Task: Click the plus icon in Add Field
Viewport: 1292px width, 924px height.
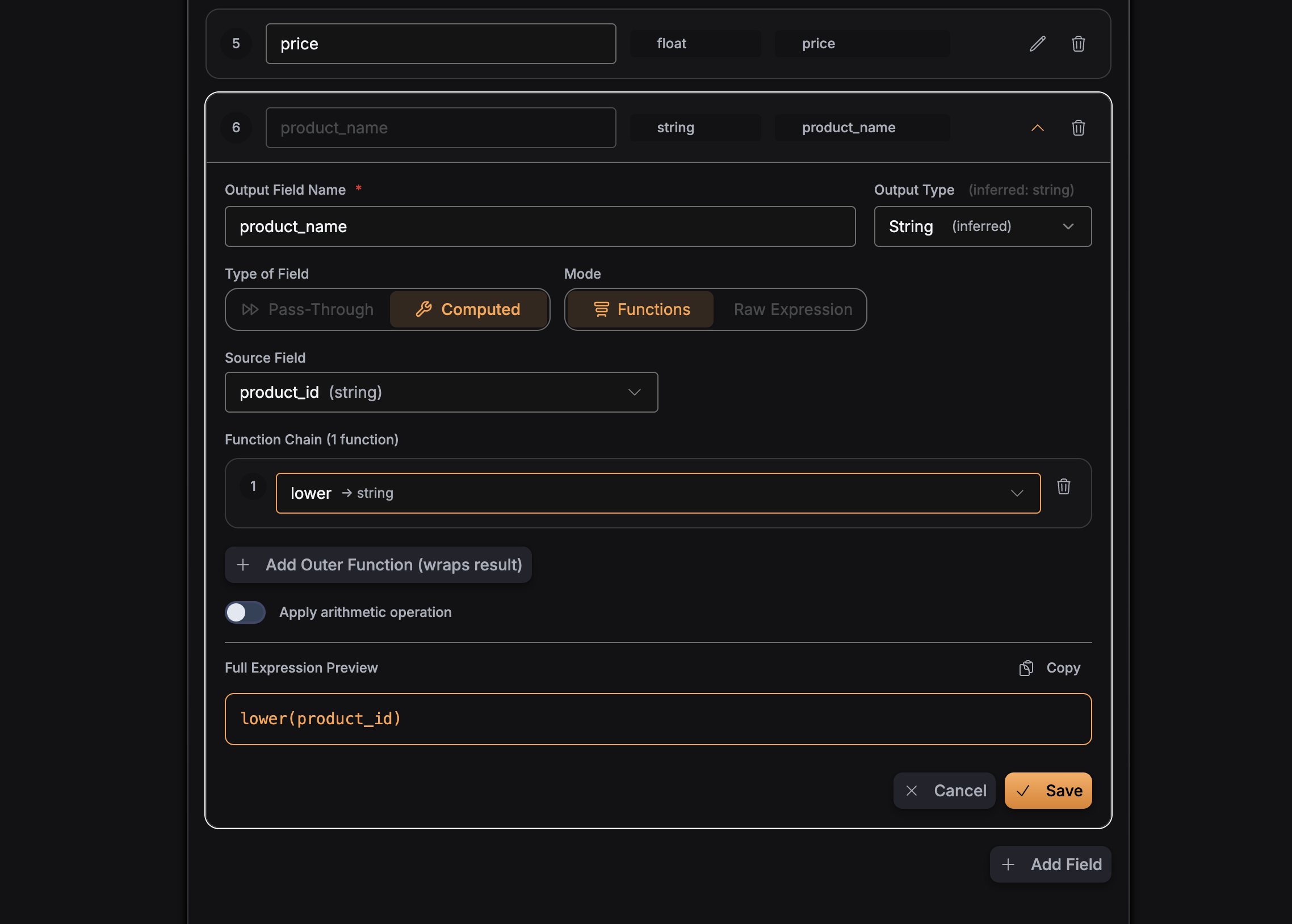Action: click(x=1008, y=865)
